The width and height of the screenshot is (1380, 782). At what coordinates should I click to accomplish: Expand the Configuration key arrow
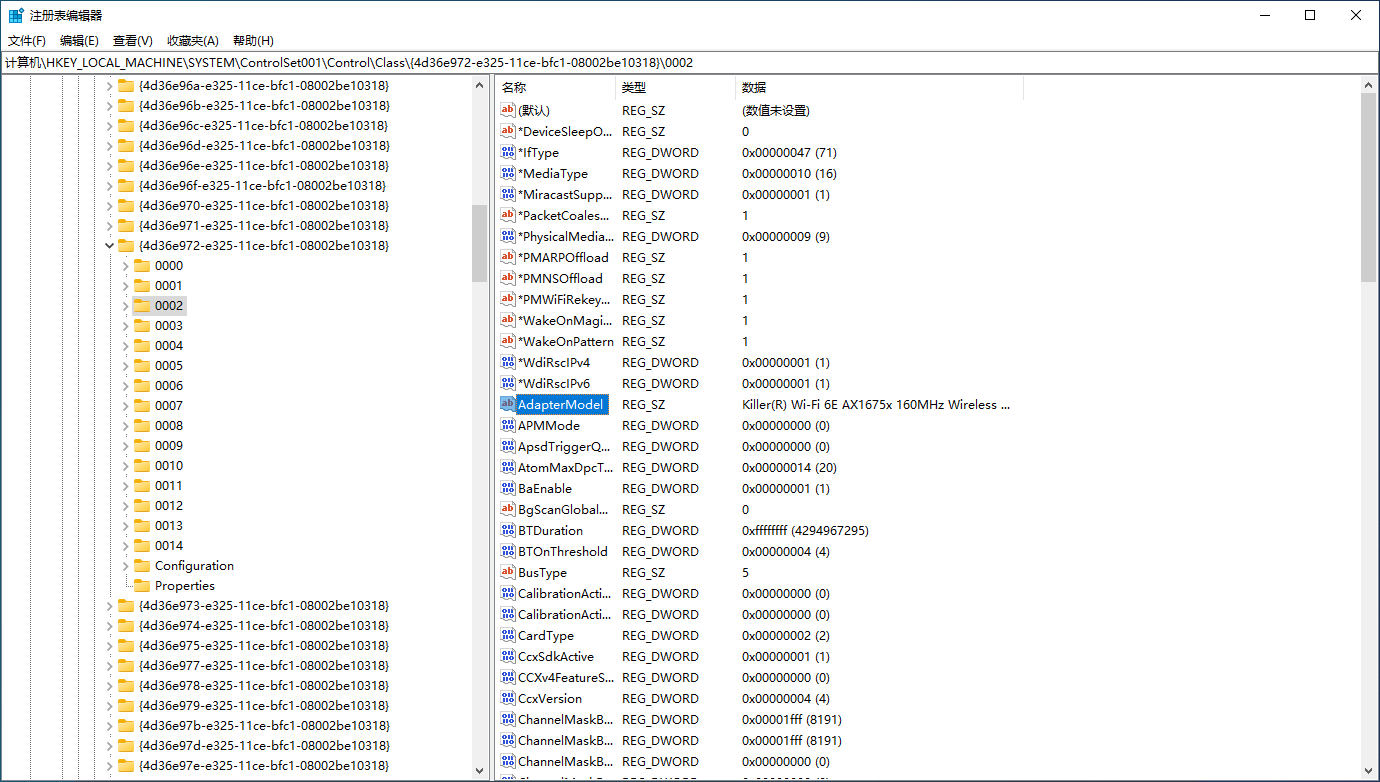click(125, 565)
